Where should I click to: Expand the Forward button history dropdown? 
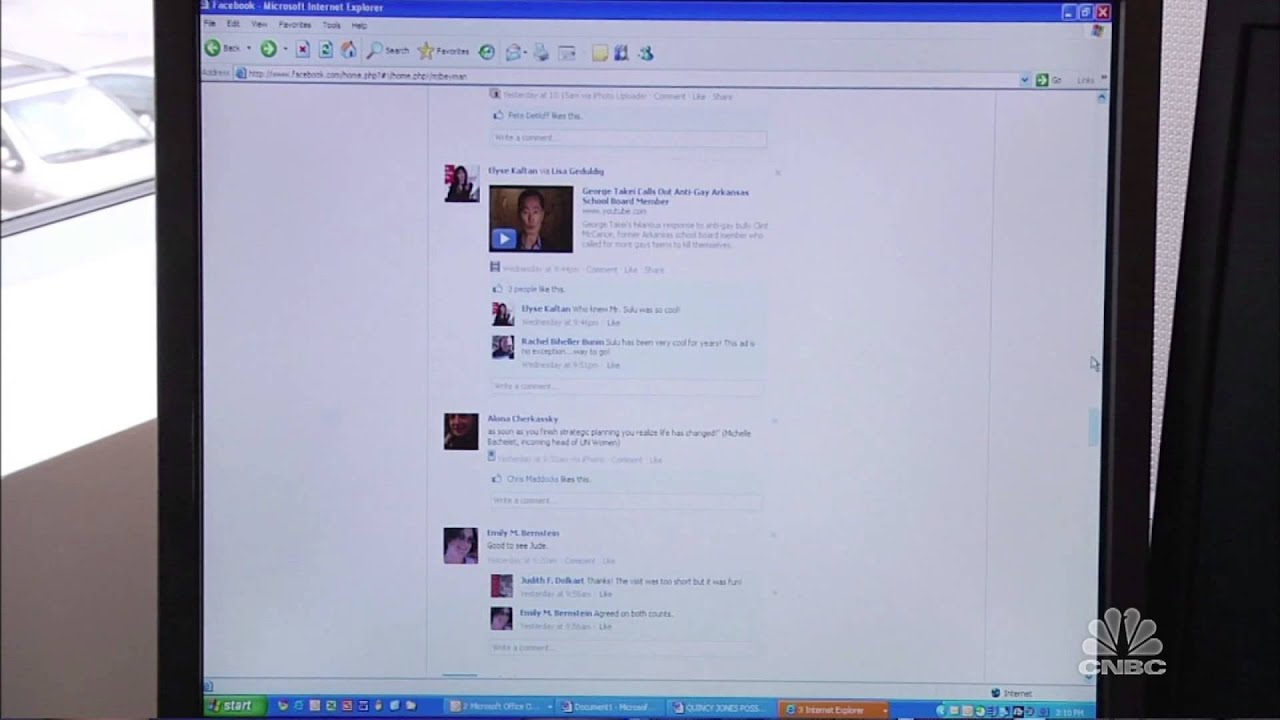pyautogui.click(x=285, y=48)
